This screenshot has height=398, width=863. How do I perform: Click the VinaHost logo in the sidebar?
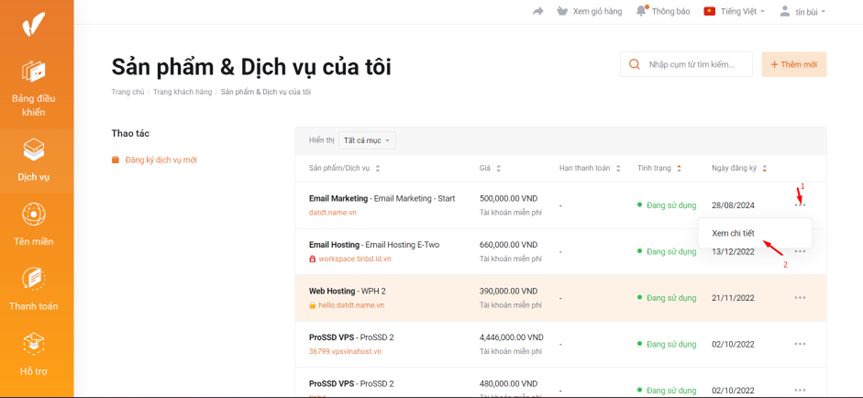coord(34,24)
